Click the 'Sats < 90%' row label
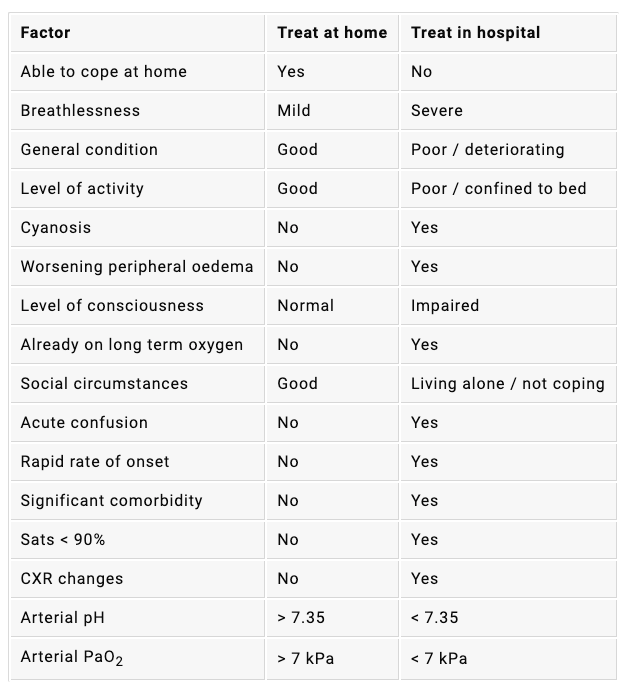 coord(63,540)
